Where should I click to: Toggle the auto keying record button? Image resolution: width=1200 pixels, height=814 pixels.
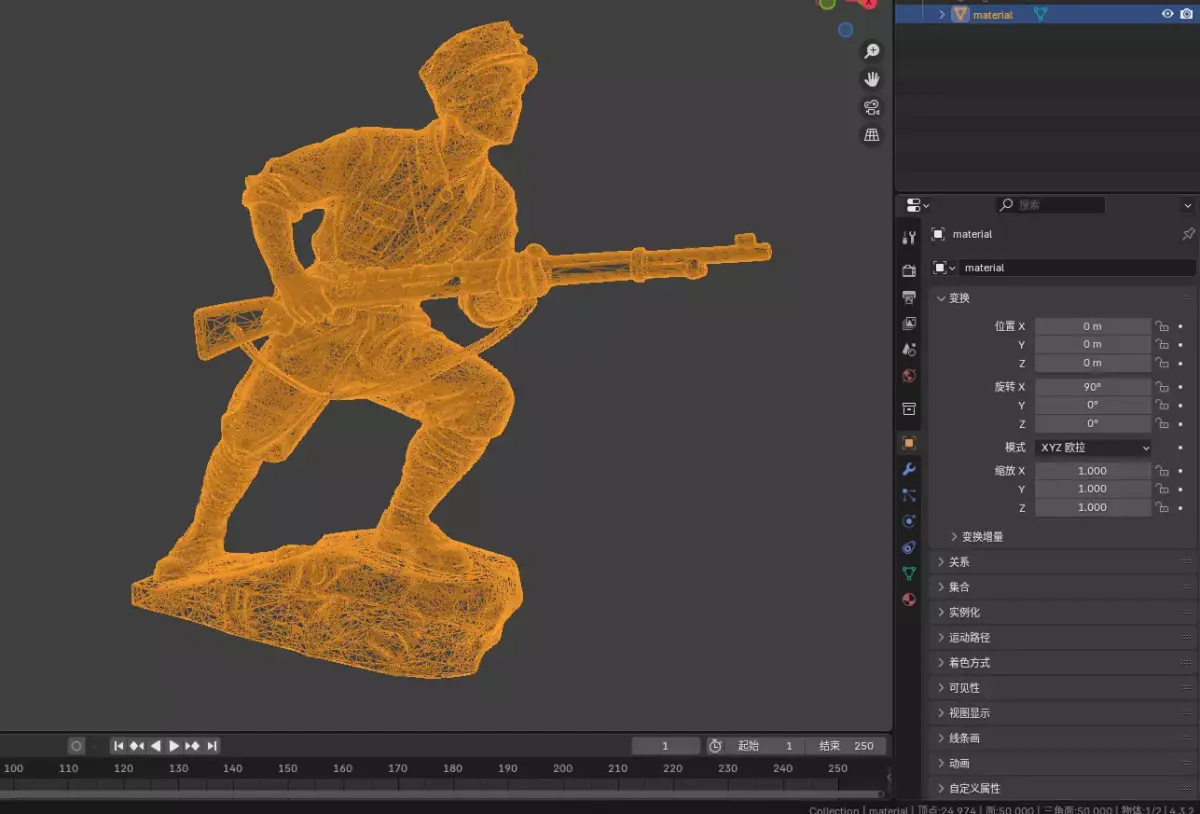pyautogui.click(x=76, y=746)
